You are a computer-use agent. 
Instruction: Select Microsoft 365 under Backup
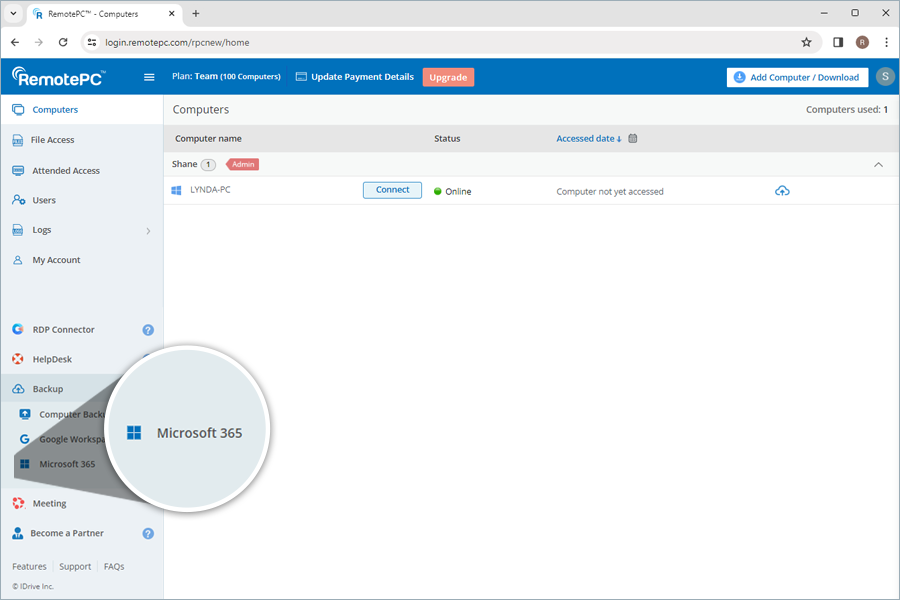[x=66, y=464]
